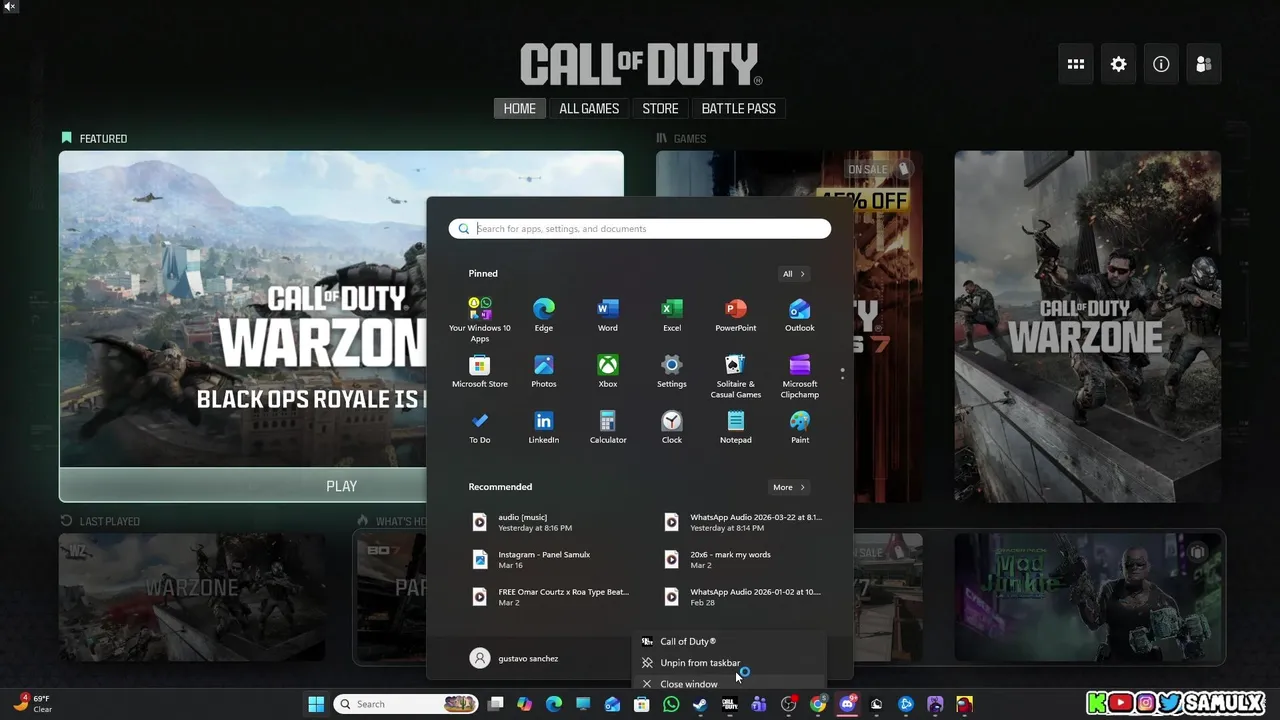Open WhatsApp Audio 2026-01-02 file

coord(744,597)
